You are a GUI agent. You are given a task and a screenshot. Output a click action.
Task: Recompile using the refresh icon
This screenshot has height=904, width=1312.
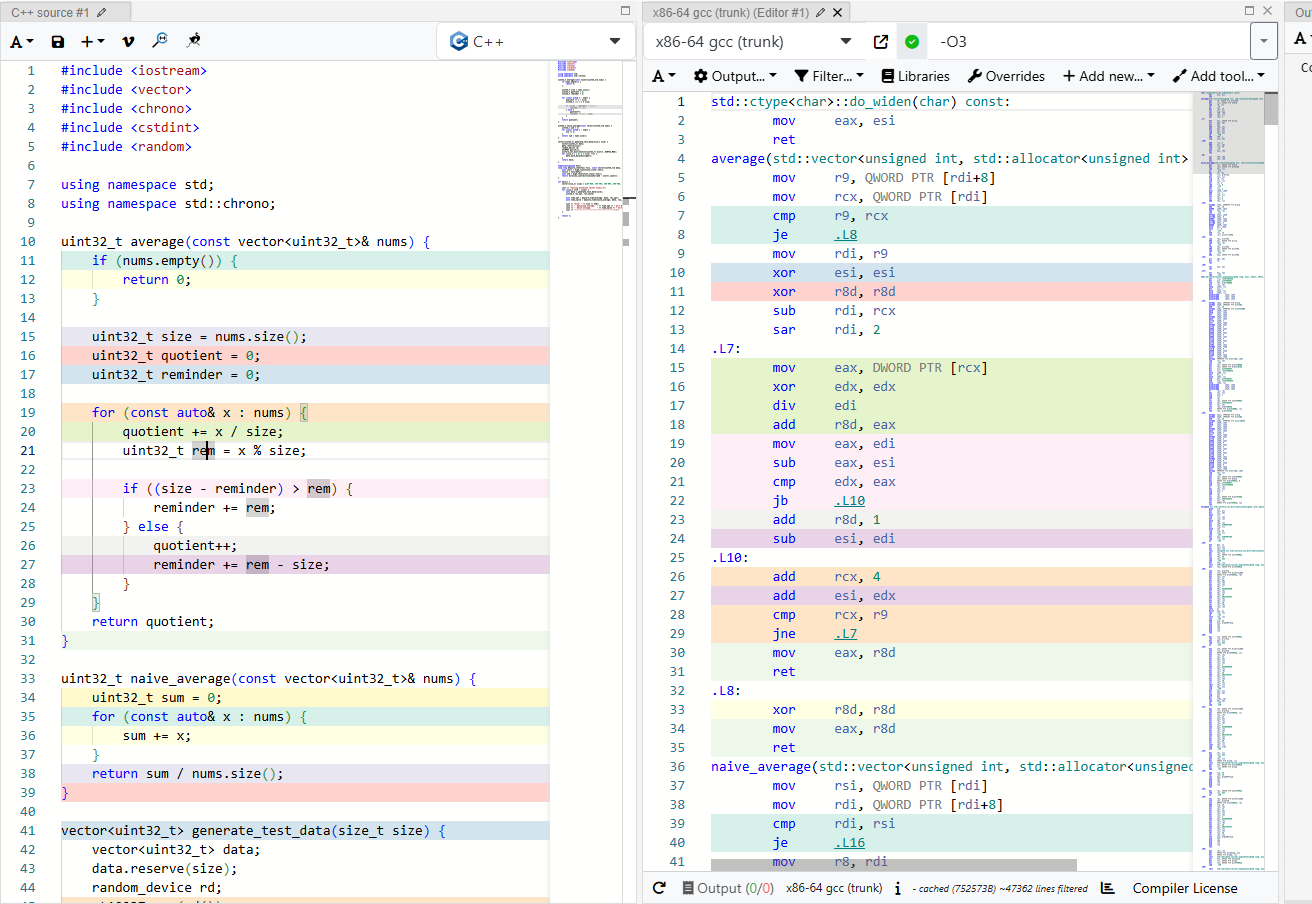tap(659, 888)
